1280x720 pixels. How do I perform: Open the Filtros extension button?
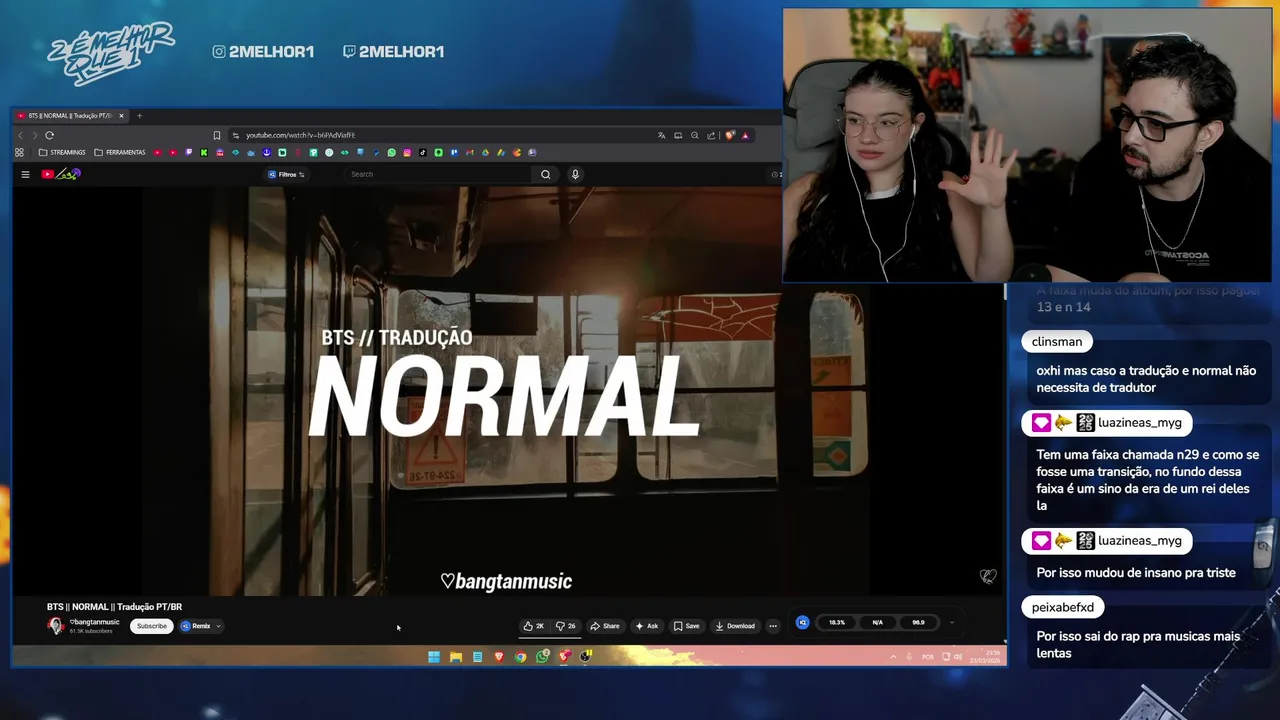[286, 174]
